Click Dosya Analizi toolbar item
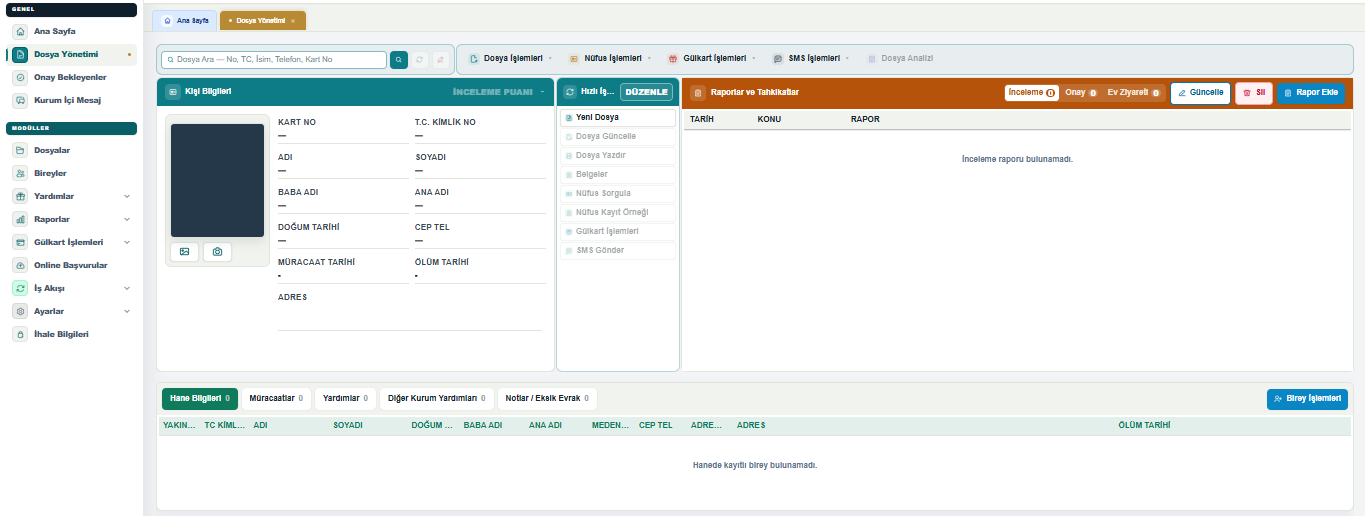1365x516 pixels. pos(900,59)
